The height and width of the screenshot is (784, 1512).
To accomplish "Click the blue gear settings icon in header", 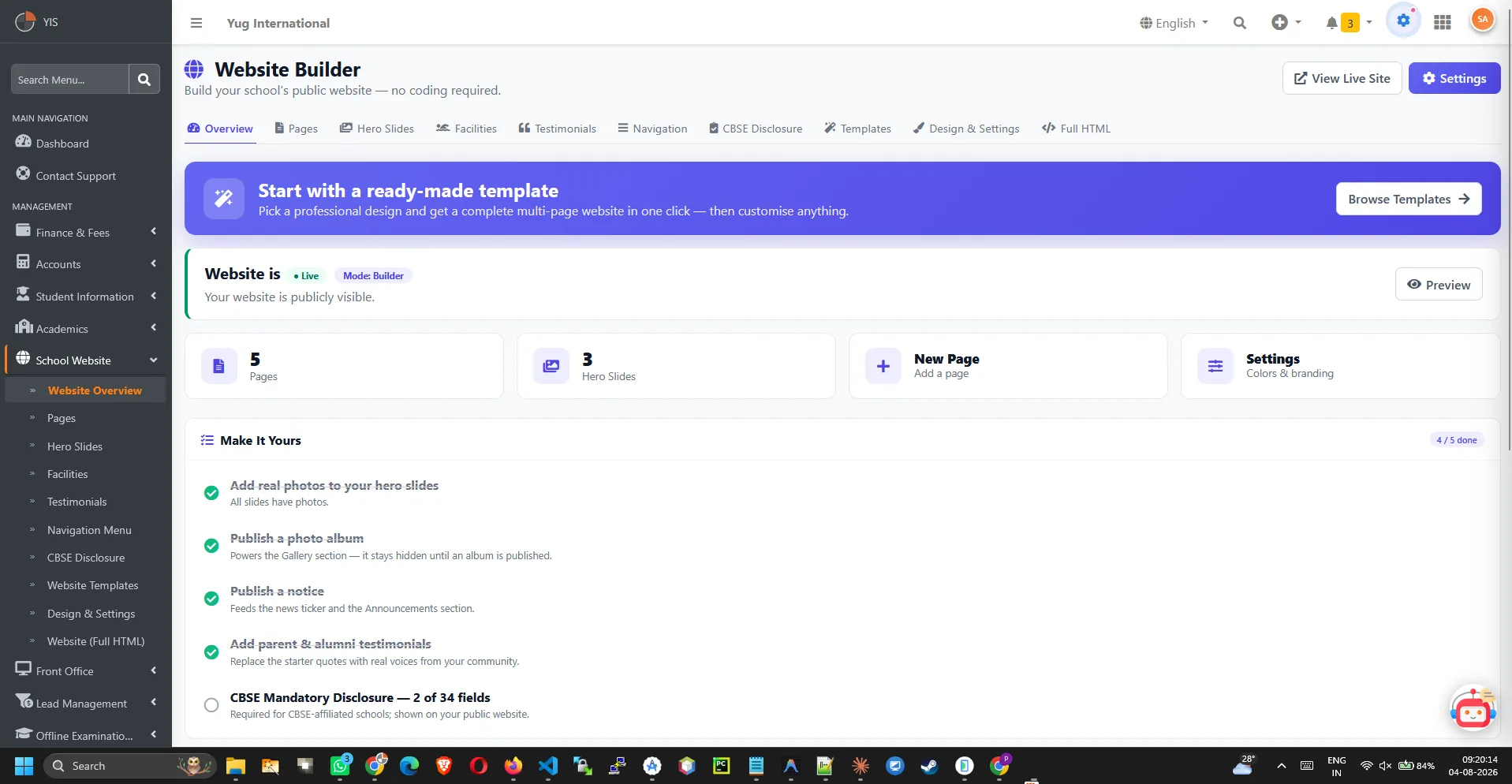I will coord(1404,21).
